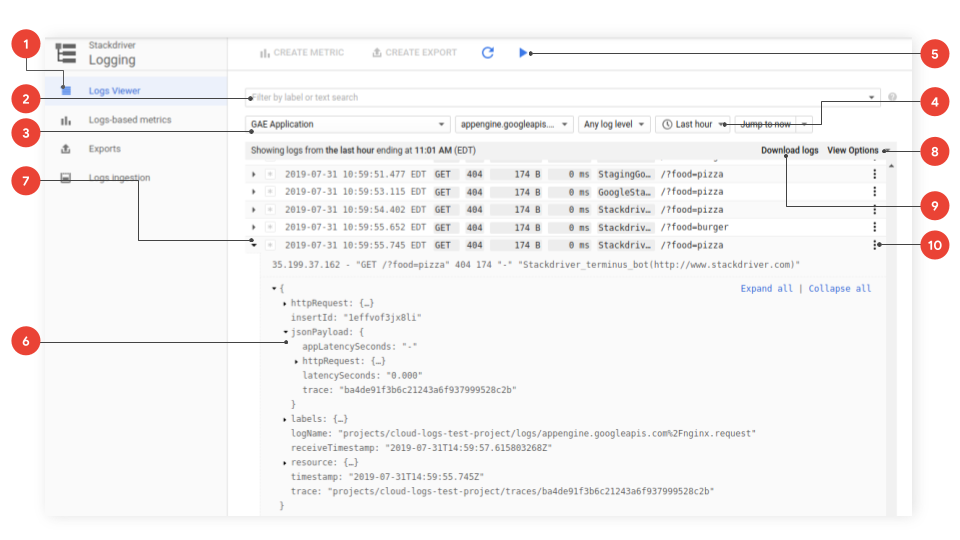Click the severity icon on the 10:59:55.652 row
Screen dimensions: 960x540
(270, 227)
